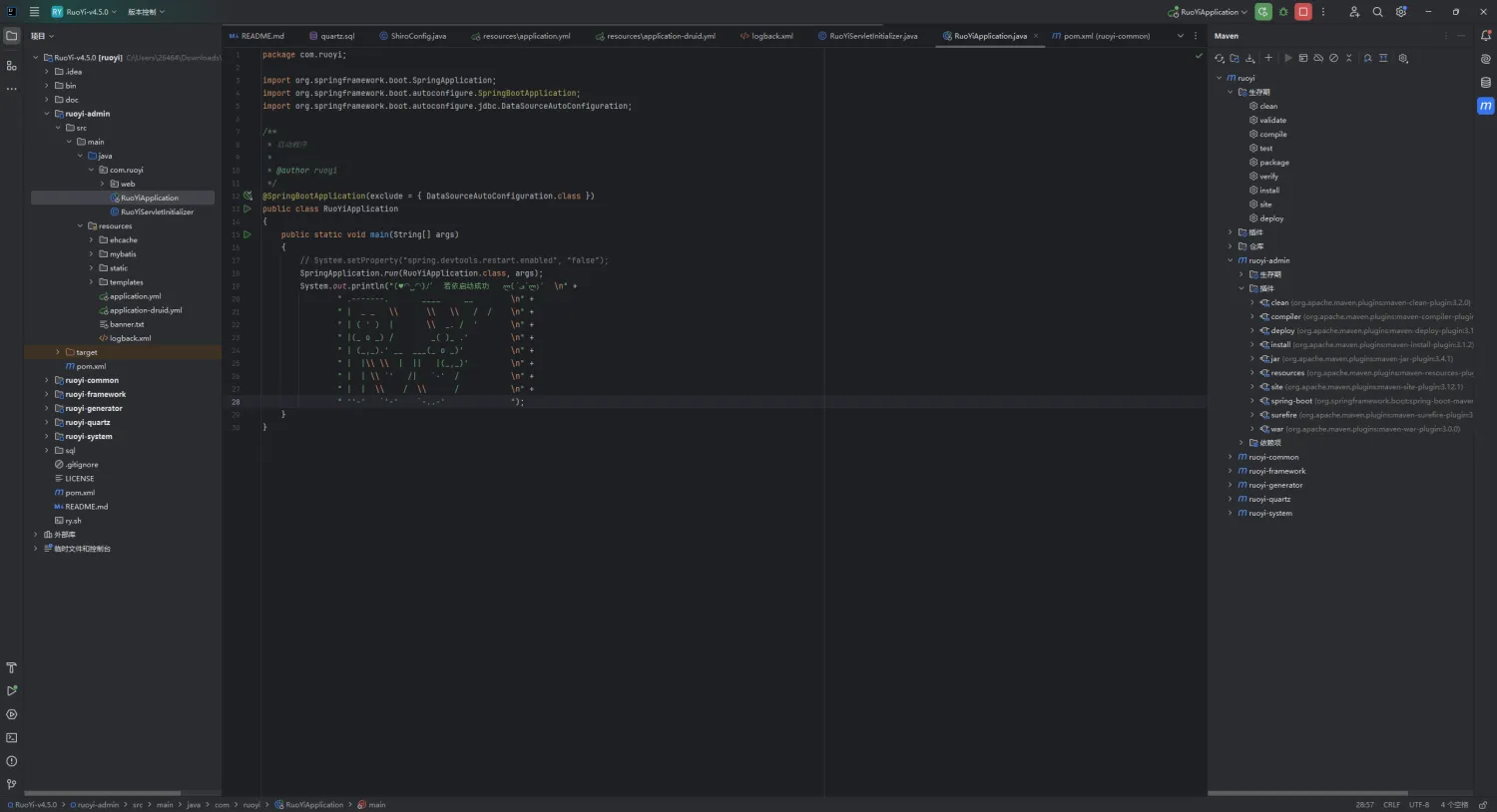The image size is (1497, 812).
Task: Open Maven settings gear in Maven toolbar
Action: coord(1403,58)
